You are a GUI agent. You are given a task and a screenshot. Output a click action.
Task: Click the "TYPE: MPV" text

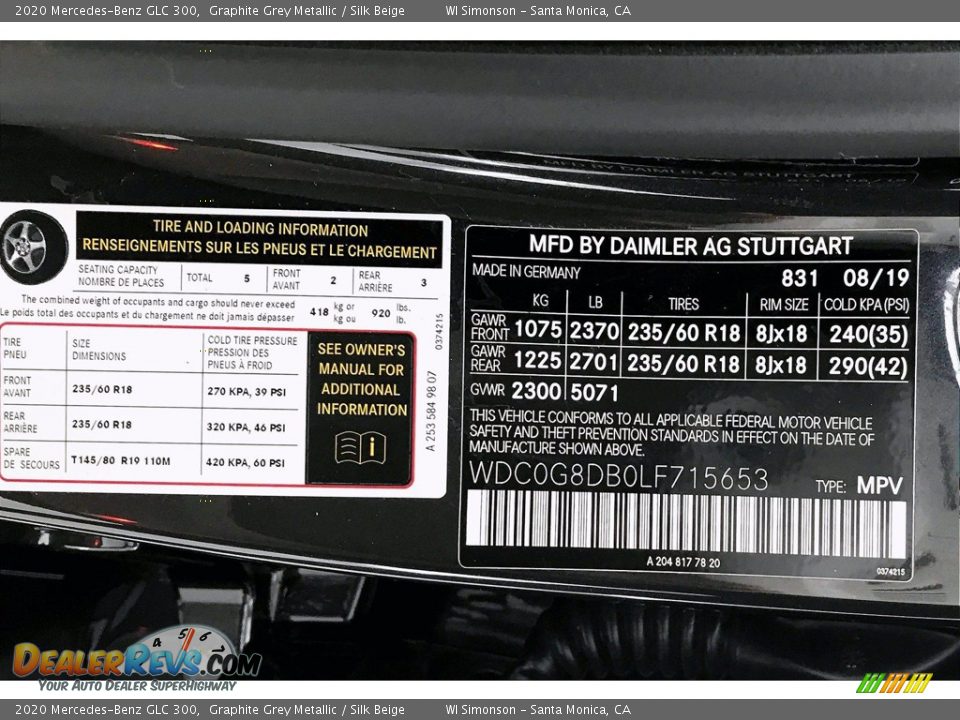click(x=859, y=486)
